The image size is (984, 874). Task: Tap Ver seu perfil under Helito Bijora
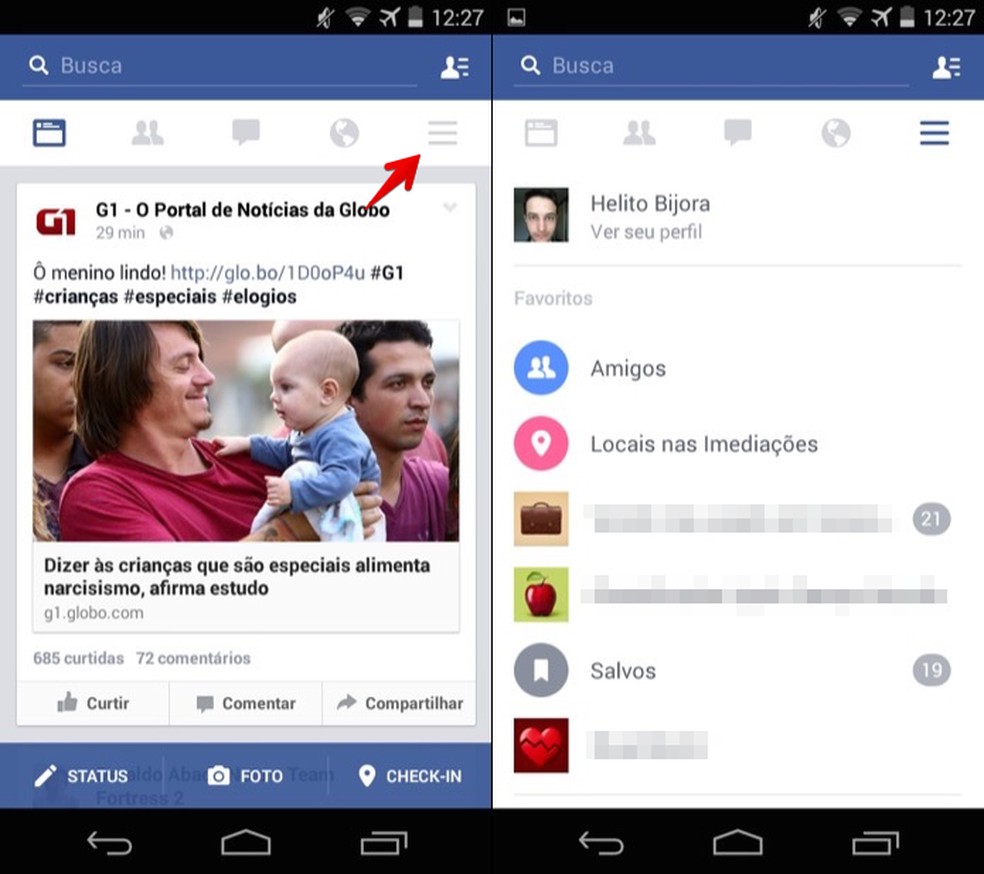coord(646,232)
